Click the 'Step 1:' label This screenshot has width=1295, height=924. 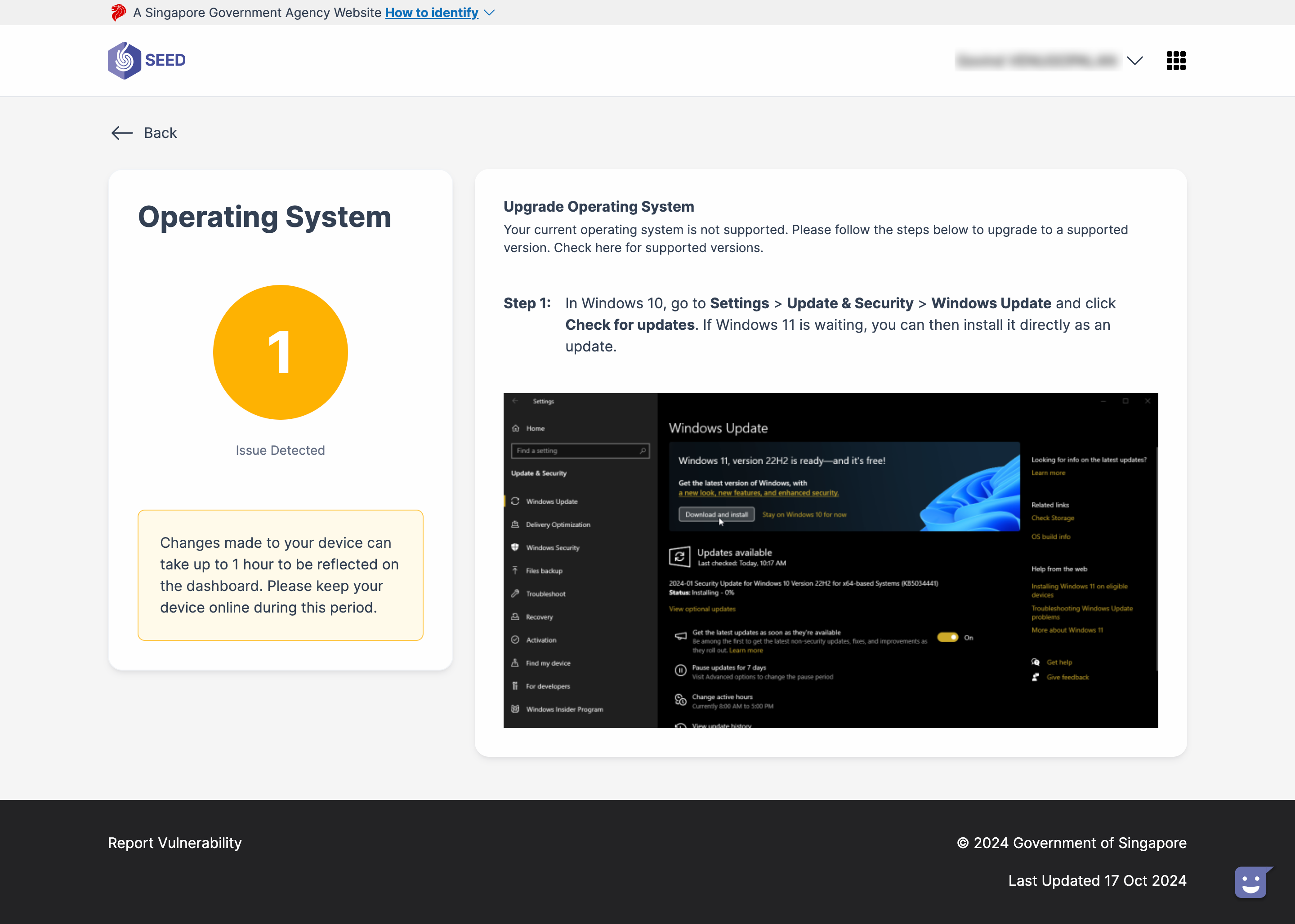tap(527, 303)
